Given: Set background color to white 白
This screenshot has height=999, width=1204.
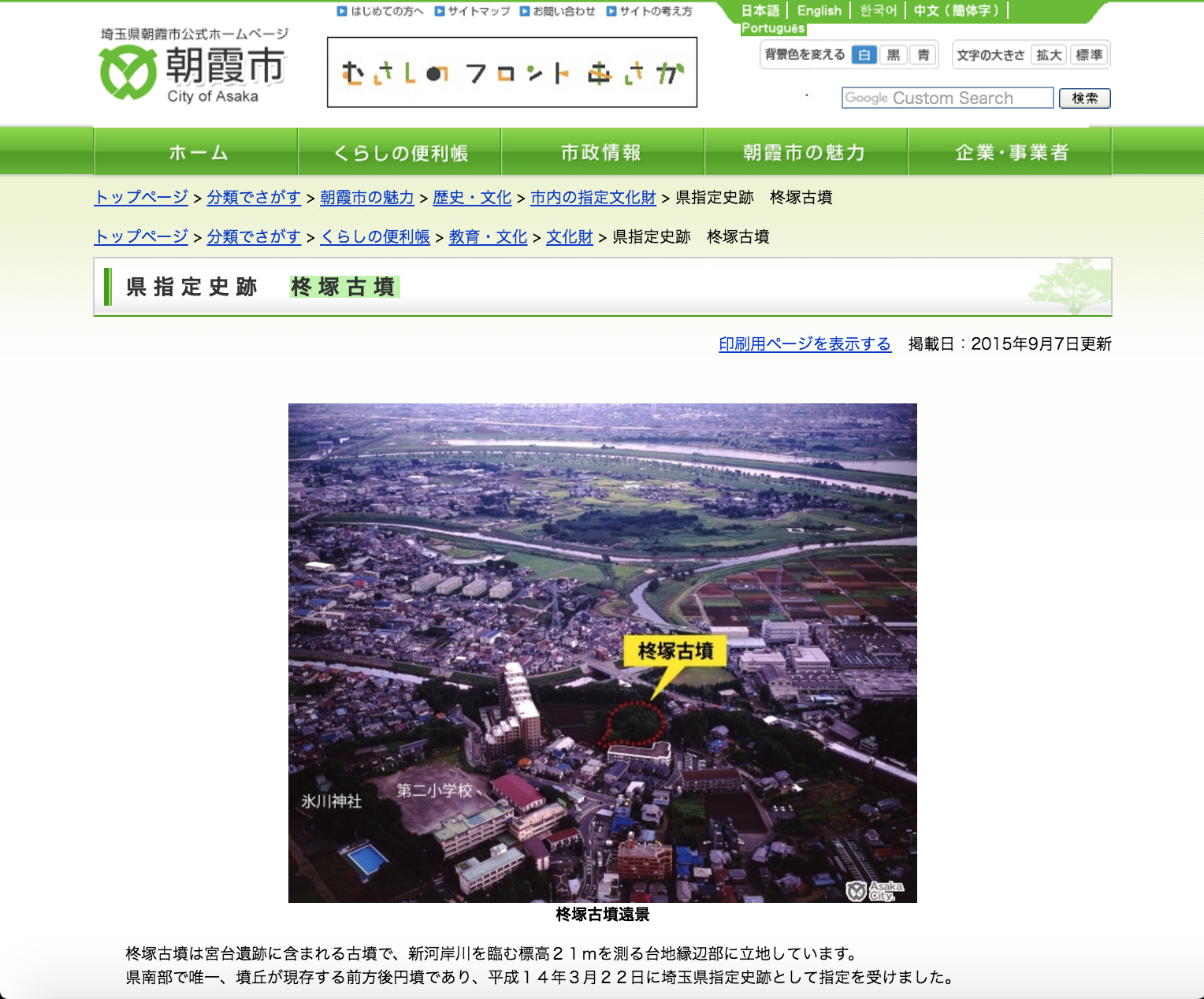Looking at the screenshot, I should [864, 54].
